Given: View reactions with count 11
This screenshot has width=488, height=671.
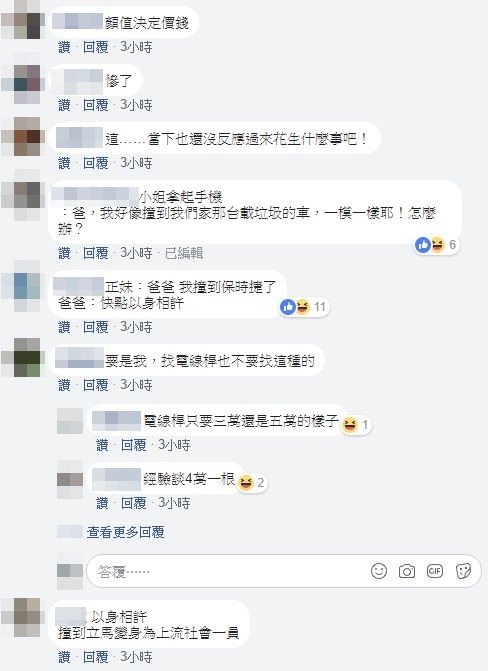Looking at the screenshot, I should (304, 306).
